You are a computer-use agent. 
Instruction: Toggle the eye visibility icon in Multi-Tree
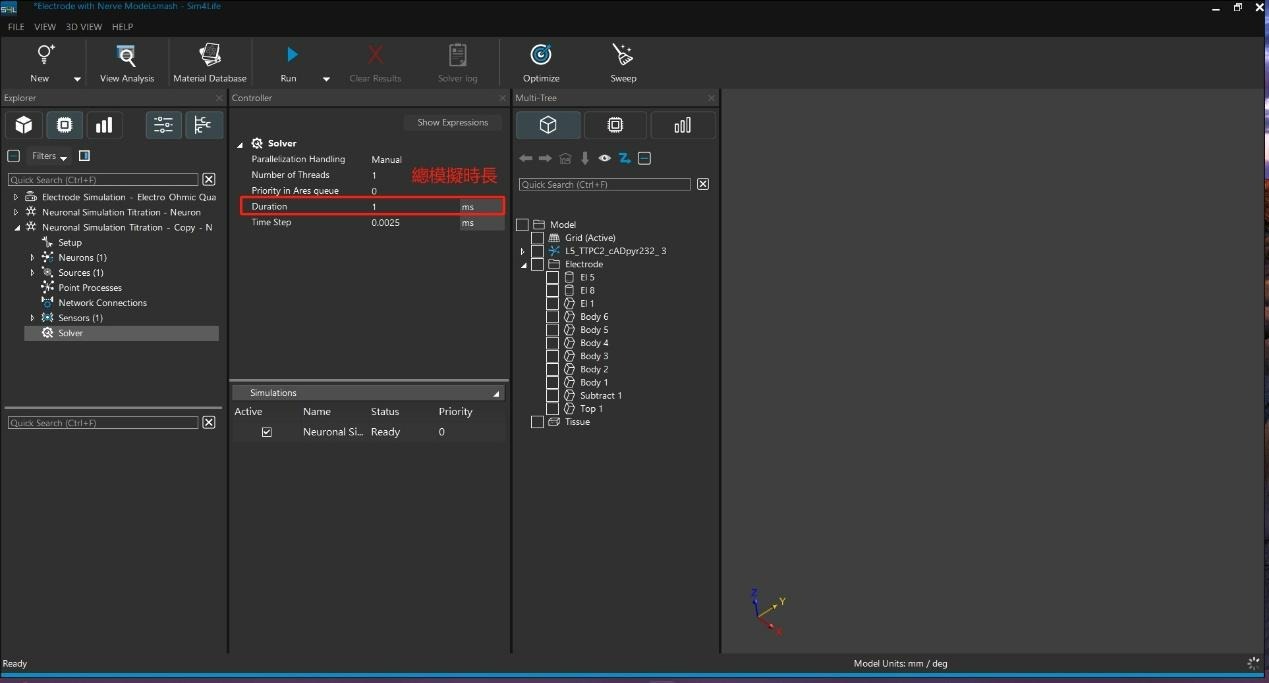click(605, 158)
